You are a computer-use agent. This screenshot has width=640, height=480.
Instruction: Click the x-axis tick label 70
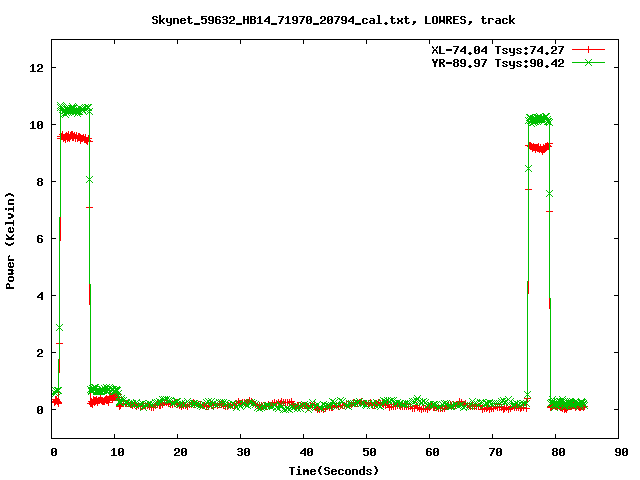click(495, 452)
